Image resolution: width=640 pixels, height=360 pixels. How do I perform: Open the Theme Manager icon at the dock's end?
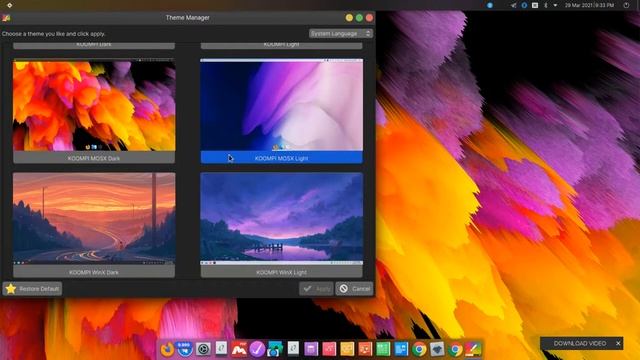[x=473, y=349]
